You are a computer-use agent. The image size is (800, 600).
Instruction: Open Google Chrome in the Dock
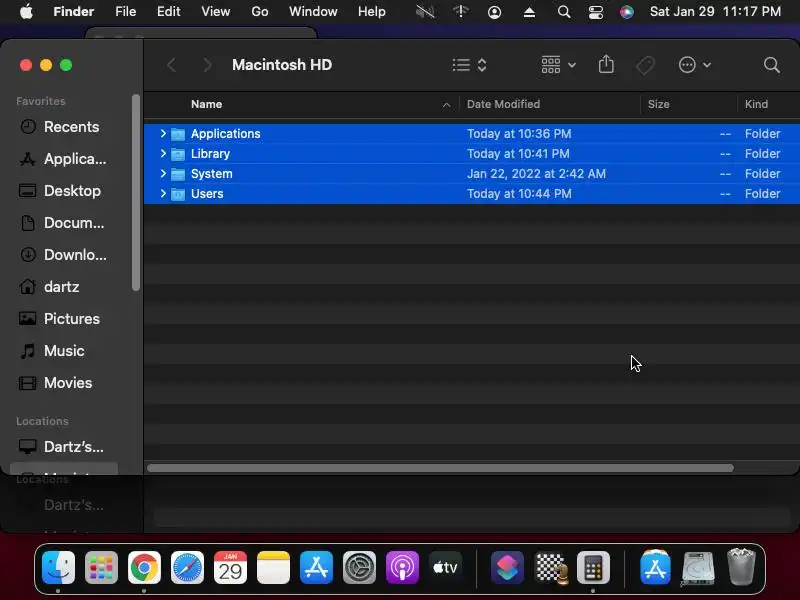click(x=144, y=567)
